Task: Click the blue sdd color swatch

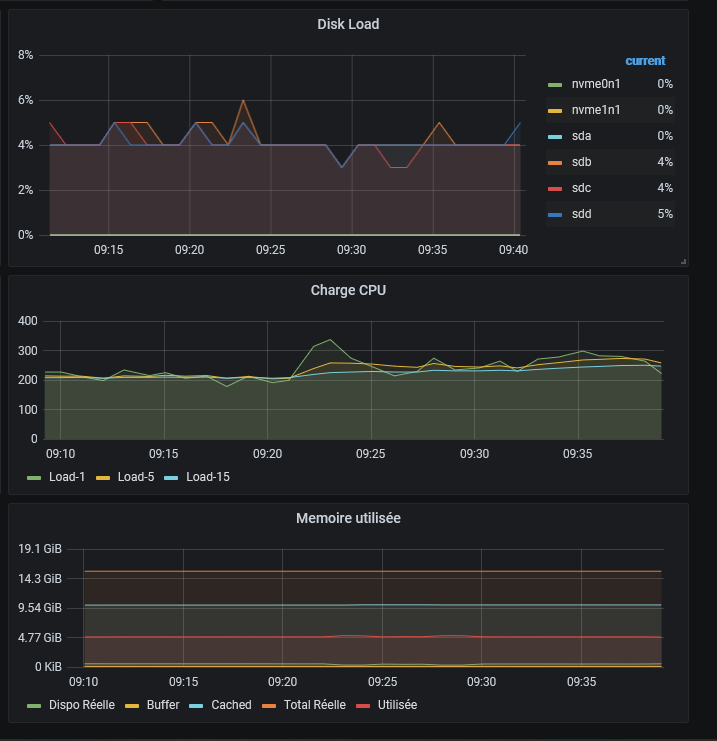Action: pyautogui.click(x=555, y=215)
